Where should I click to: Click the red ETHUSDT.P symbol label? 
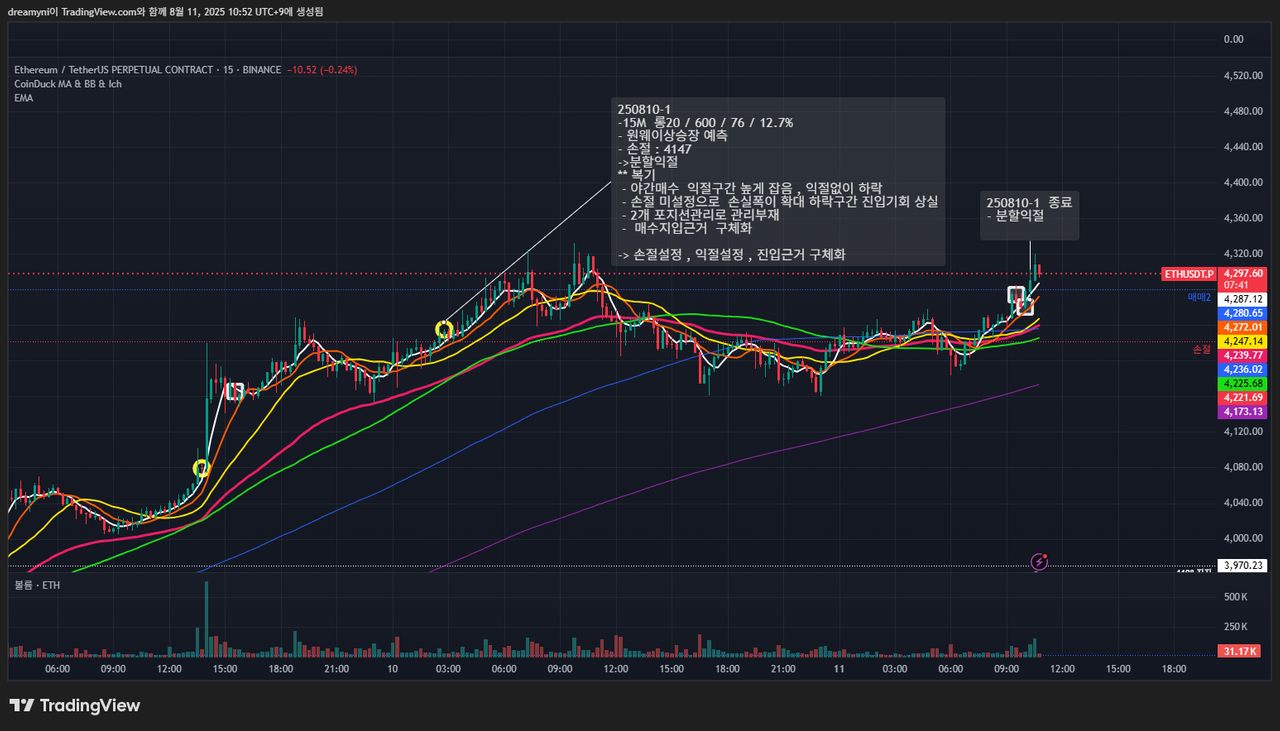(x=1187, y=273)
